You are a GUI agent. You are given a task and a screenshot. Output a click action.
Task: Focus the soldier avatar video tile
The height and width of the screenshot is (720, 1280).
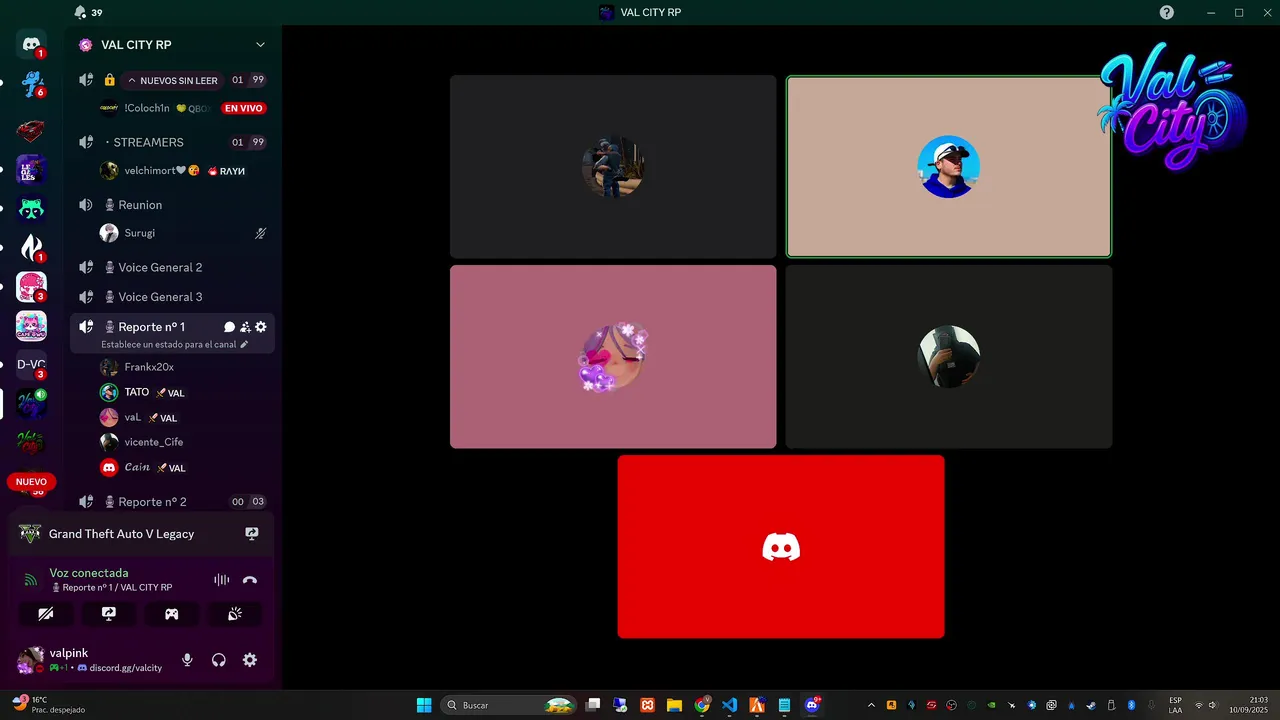[613, 167]
